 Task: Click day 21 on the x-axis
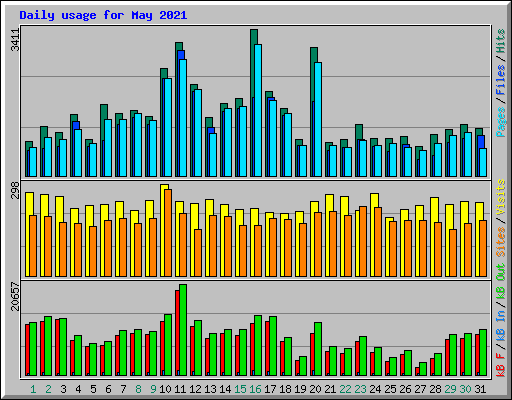[x=330, y=389]
